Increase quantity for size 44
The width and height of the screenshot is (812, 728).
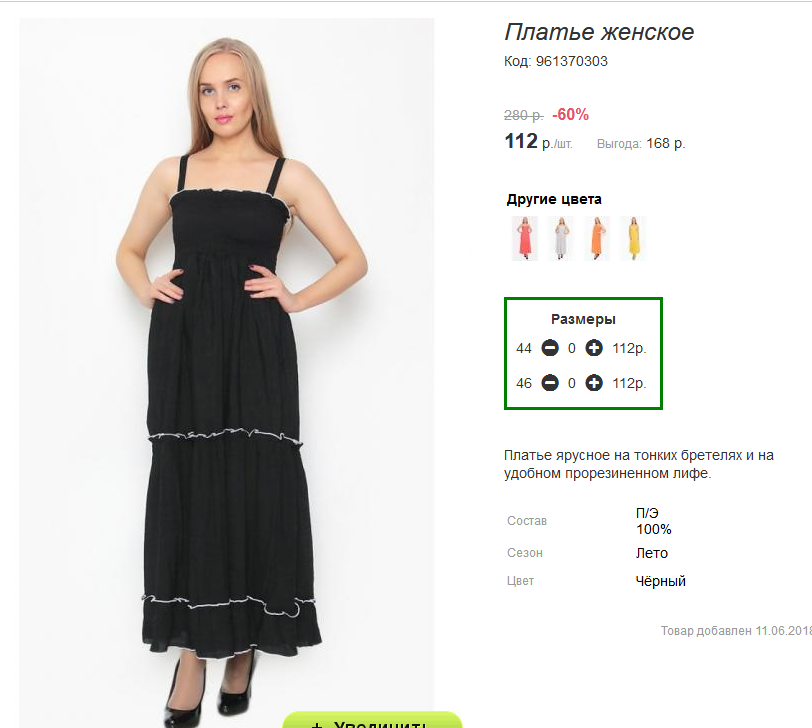click(594, 348)
